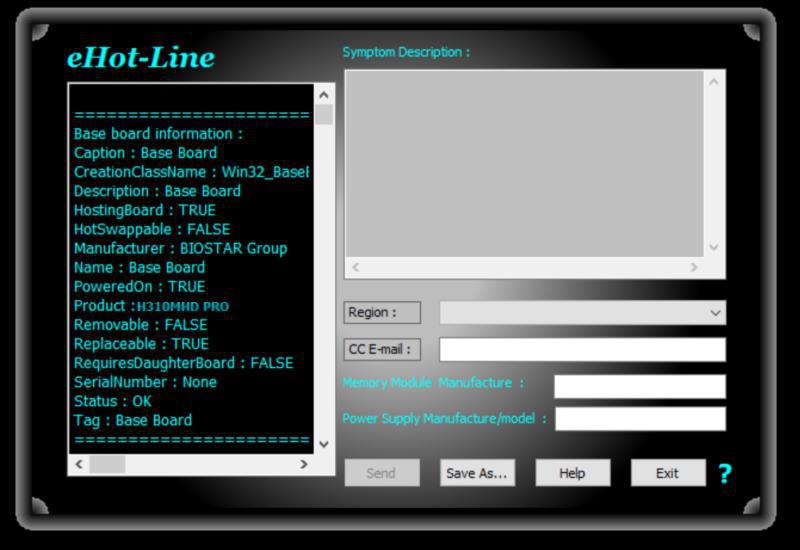
Task: Click the Send button
Action: pyautogui.click(x=382, y=473)
